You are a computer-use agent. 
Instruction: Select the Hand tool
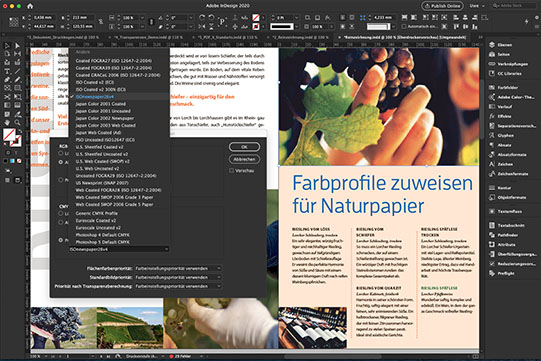tap(7, 123)
